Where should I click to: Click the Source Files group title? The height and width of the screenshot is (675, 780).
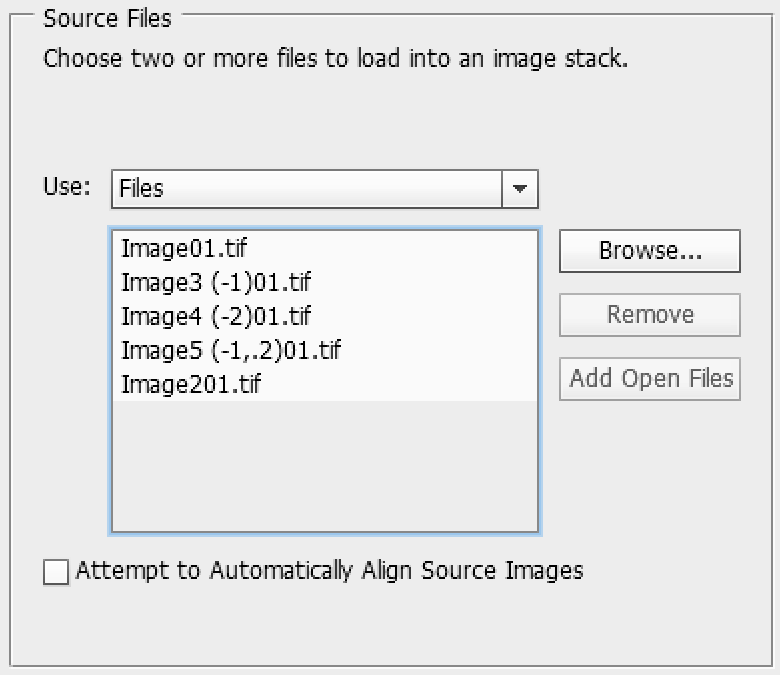point(107,19)
